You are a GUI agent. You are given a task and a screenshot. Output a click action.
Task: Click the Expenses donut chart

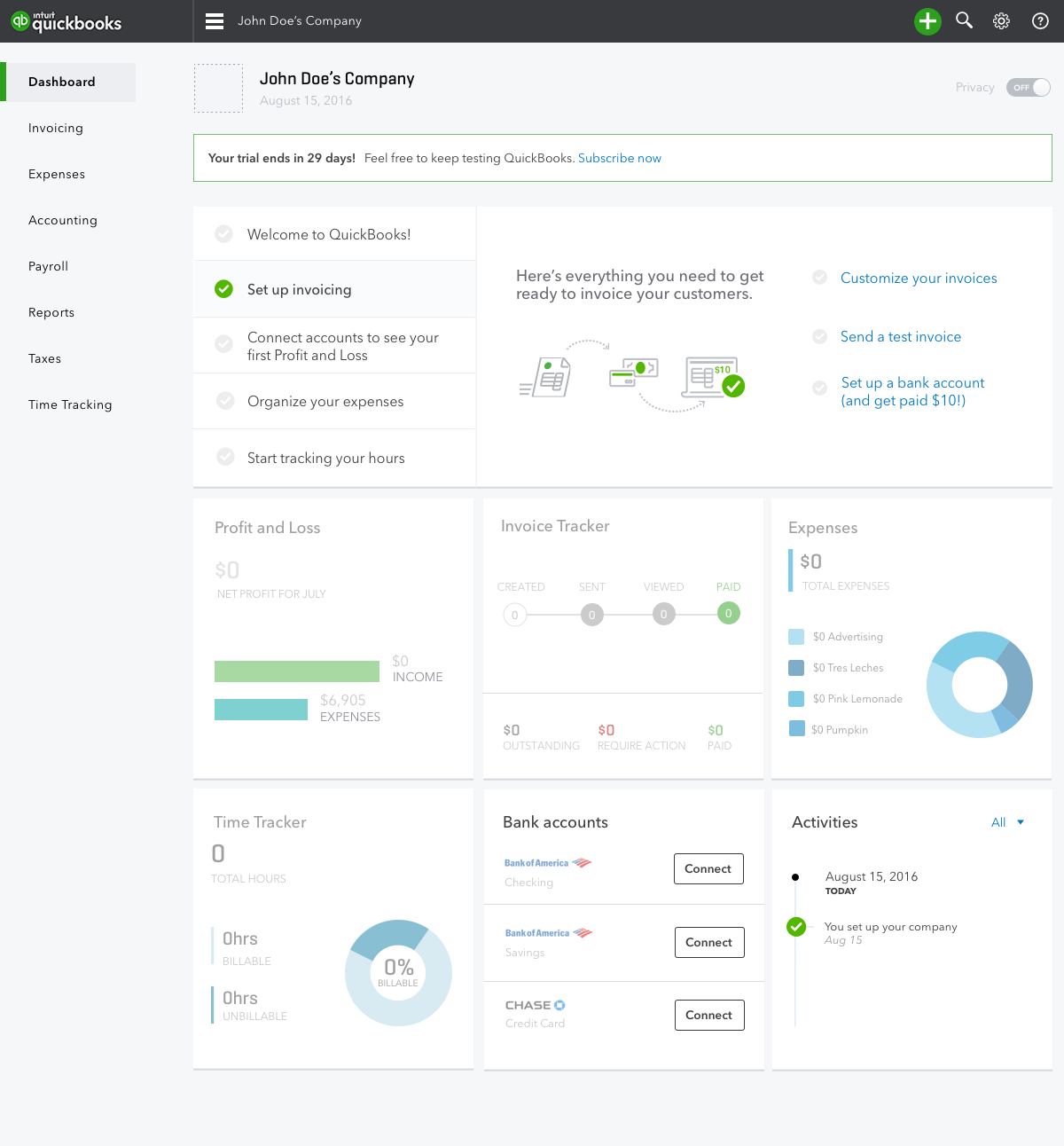(980, 685)
